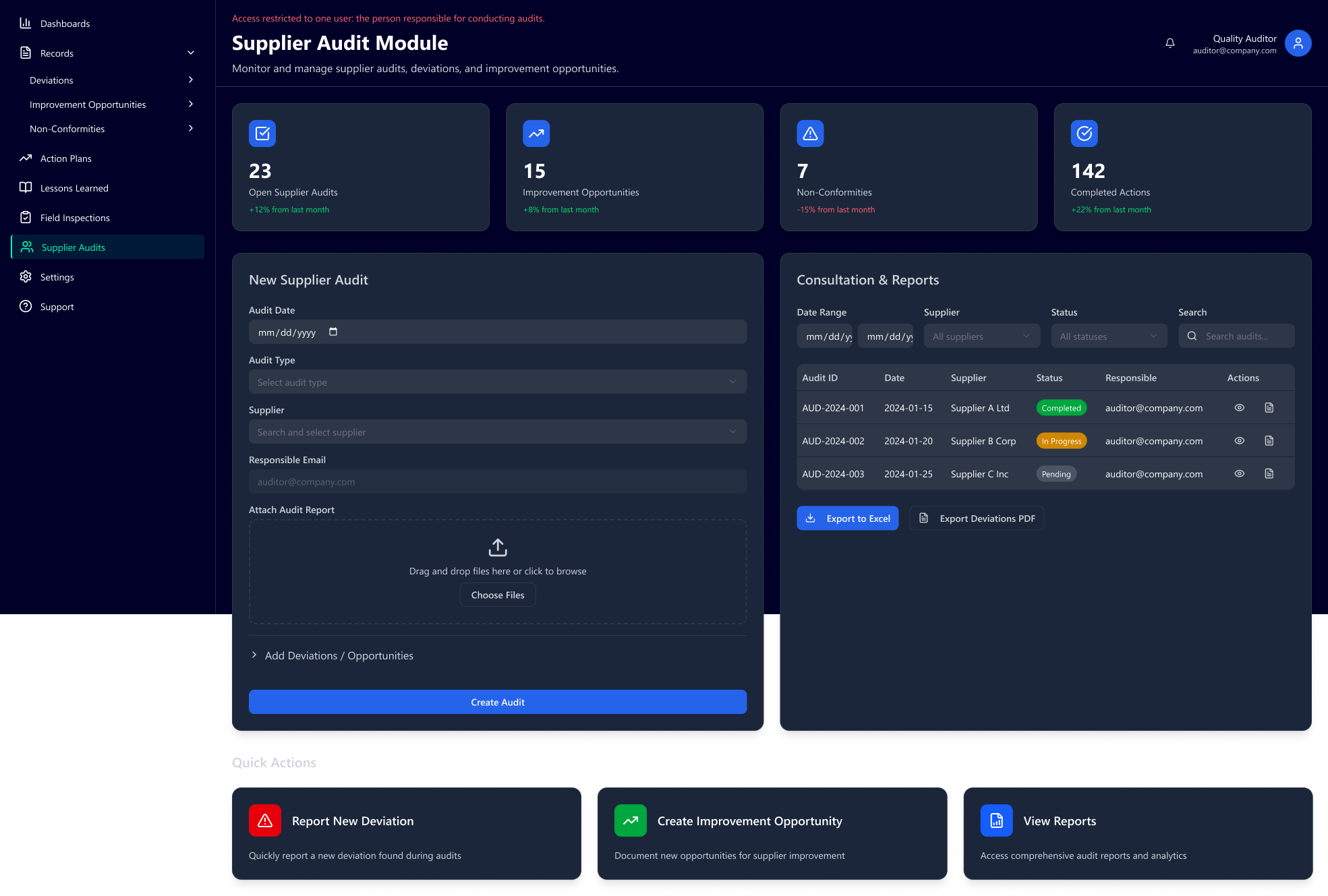1328x896 pixels.
Task: Expand the Improvement Opportunities submenu
Action: 191,104
